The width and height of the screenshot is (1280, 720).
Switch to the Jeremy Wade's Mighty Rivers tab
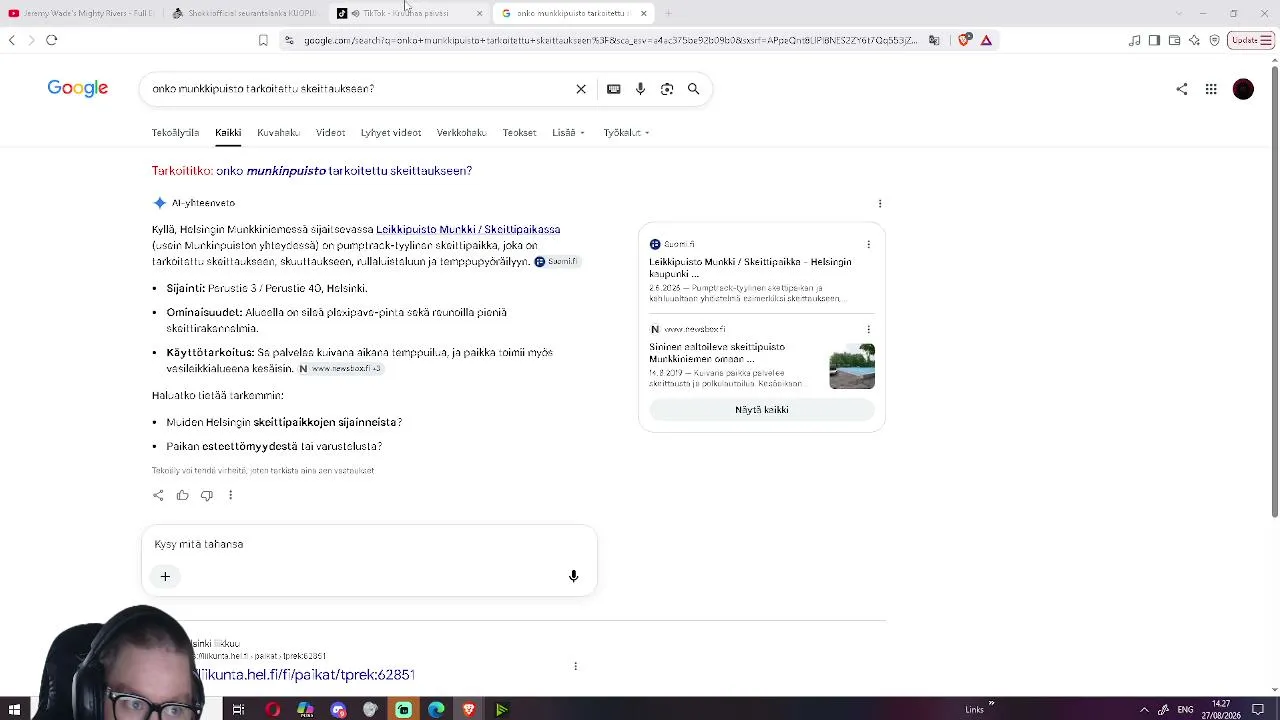click(82, 13)
